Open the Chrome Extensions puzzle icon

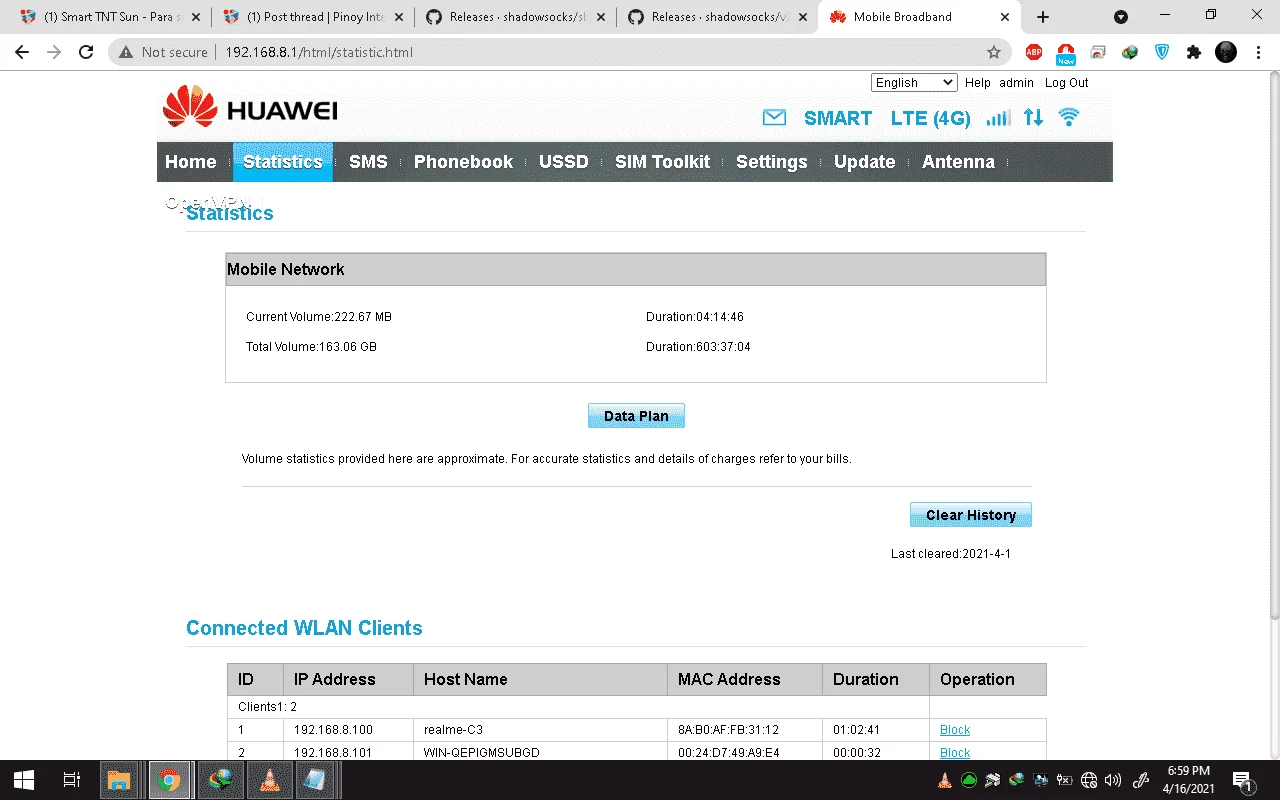[1193, 52]
